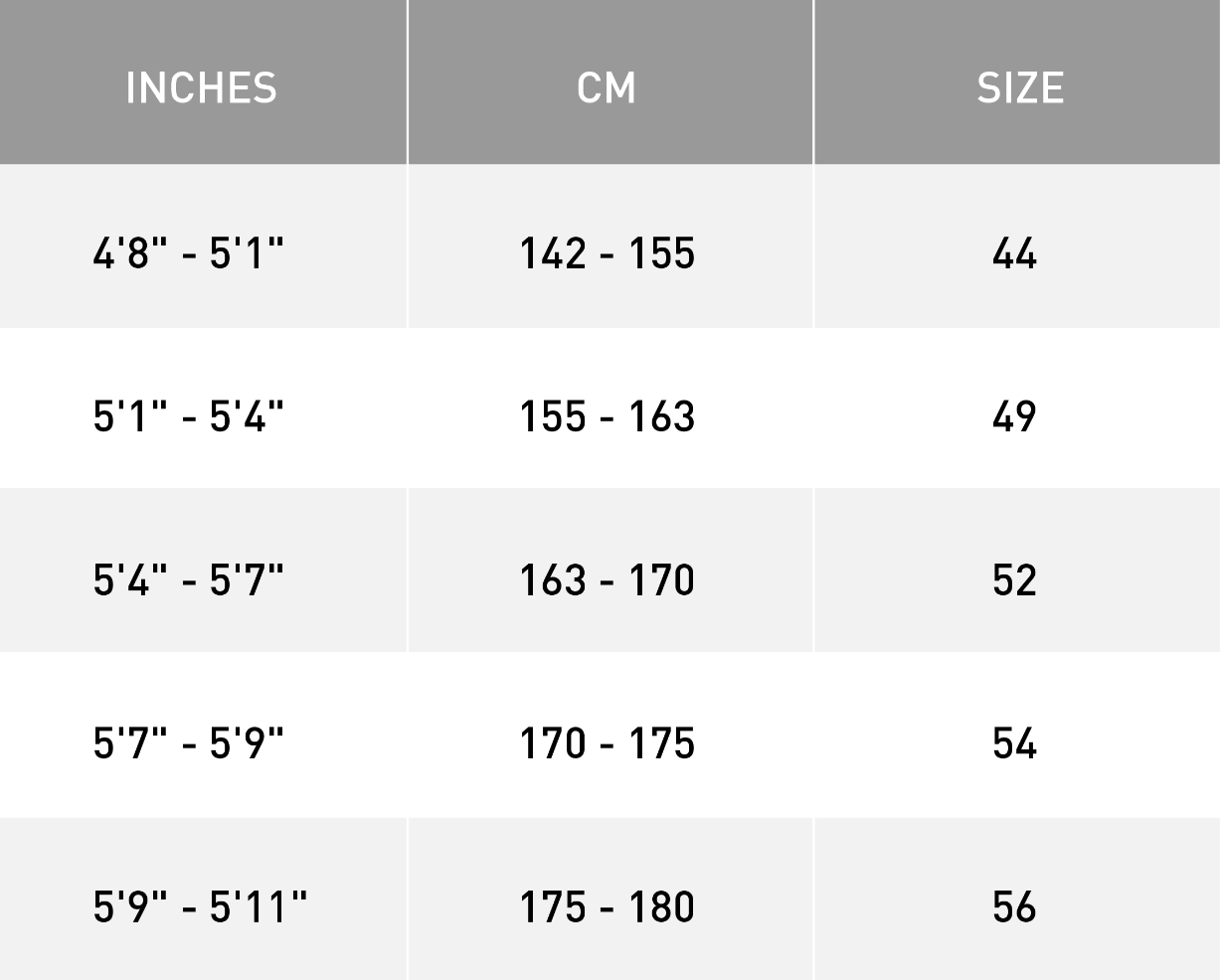Select the 5'9" - 5'11" height cell
The width and height of the screenshot is (1221, 980).
(x=200, y=905)
